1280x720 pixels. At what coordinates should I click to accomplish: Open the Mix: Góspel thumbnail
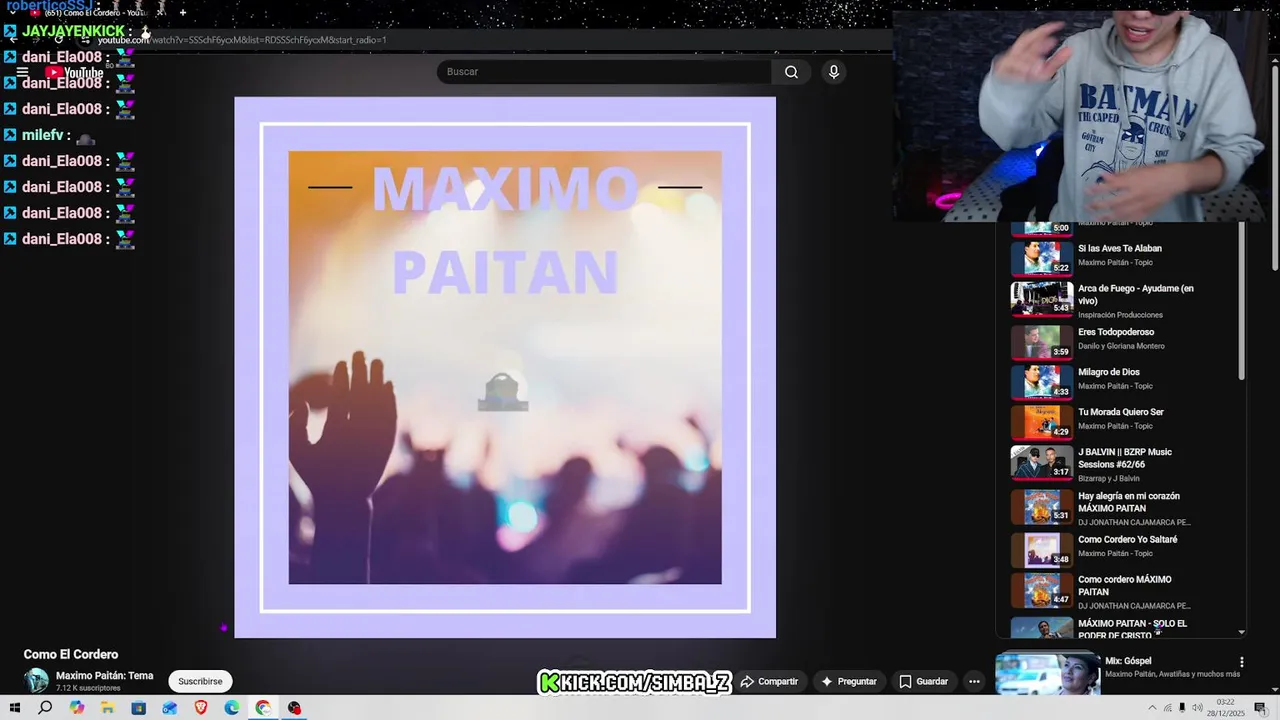click(1047, 674)
